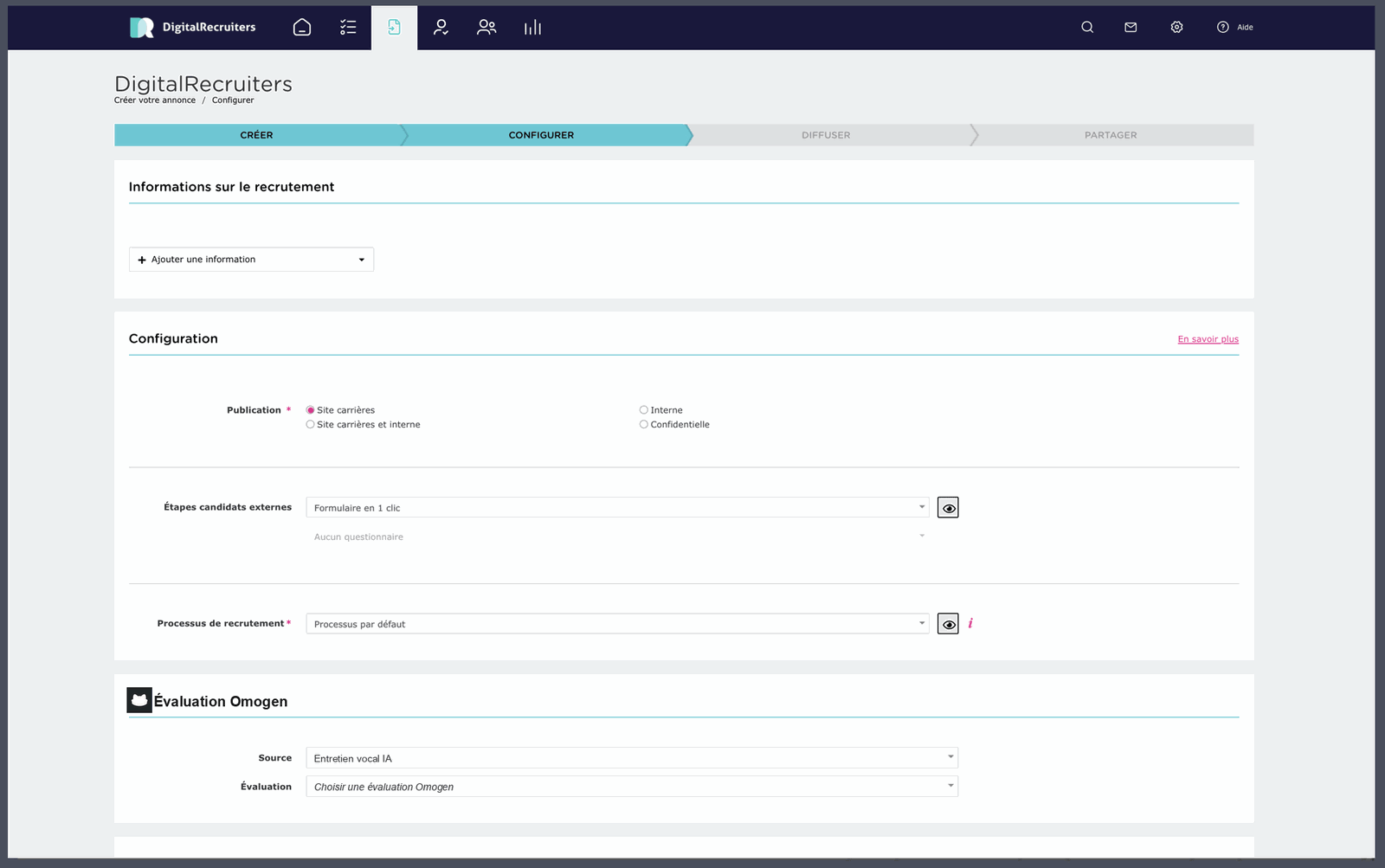Open the task checklist icon
This screenshot has width=1385, height=868.
[x=348, y=28]
